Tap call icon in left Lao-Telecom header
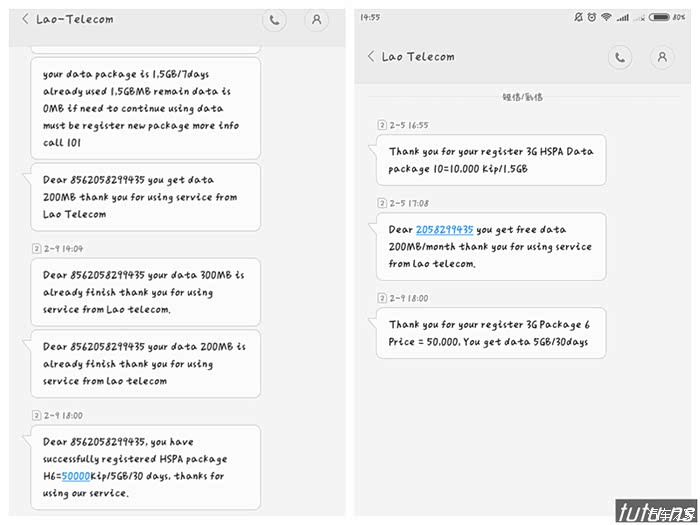The height and width of the screenshot is (525, 700). (x=274, y=20)
